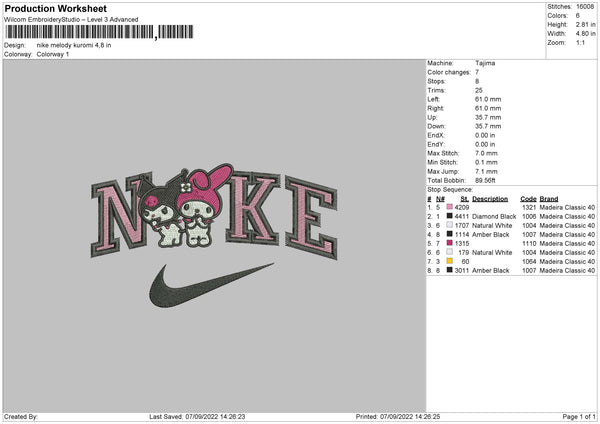Viewport: 600px width, 424px height.
Task: Click the 'Printed: 07/09/2022 14:26:25' footer
Action: 398,416
